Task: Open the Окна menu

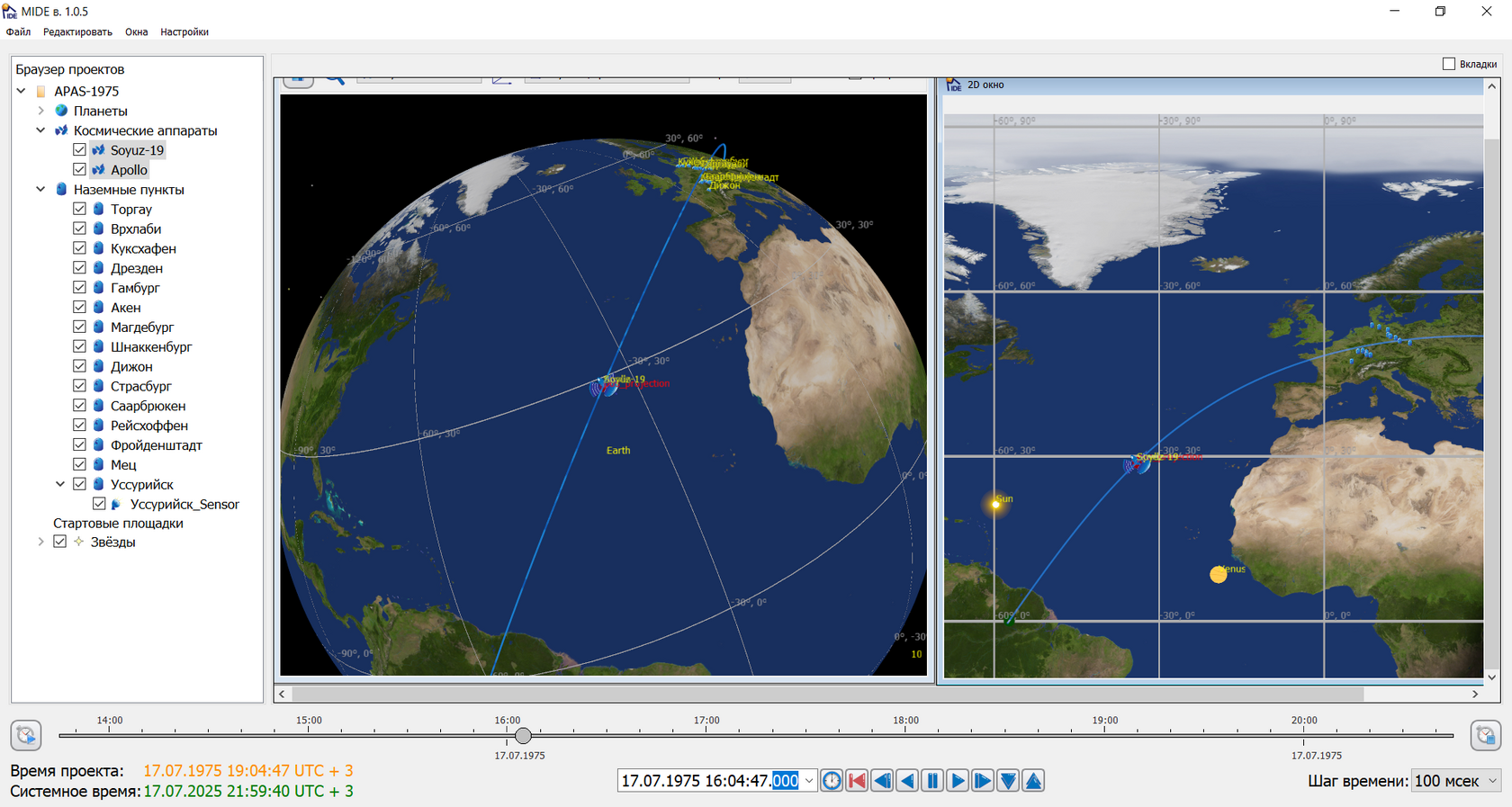Action: pos(137,31)
